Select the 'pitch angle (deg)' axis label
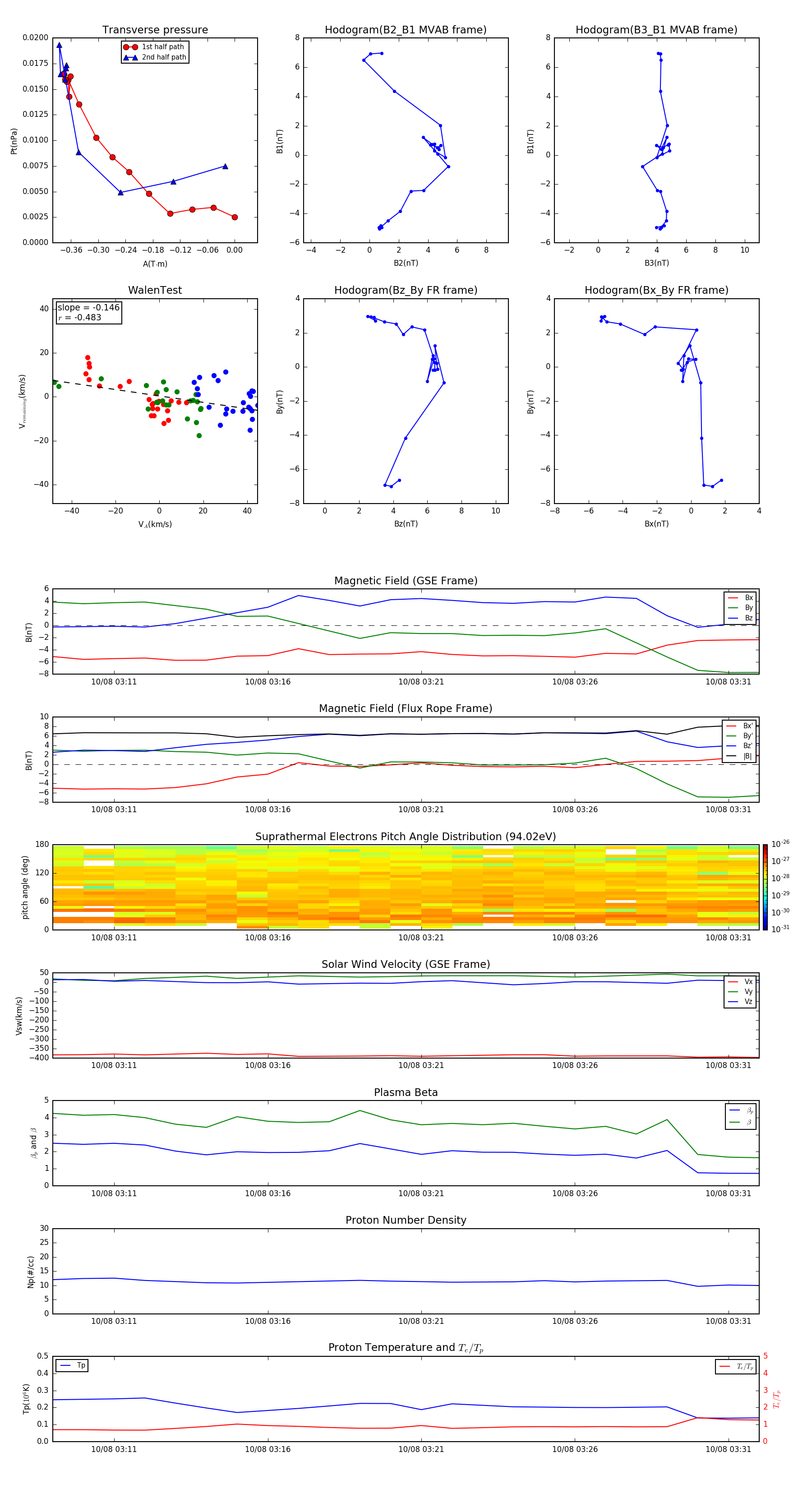The image size is (812, 1489). (25, 887)
